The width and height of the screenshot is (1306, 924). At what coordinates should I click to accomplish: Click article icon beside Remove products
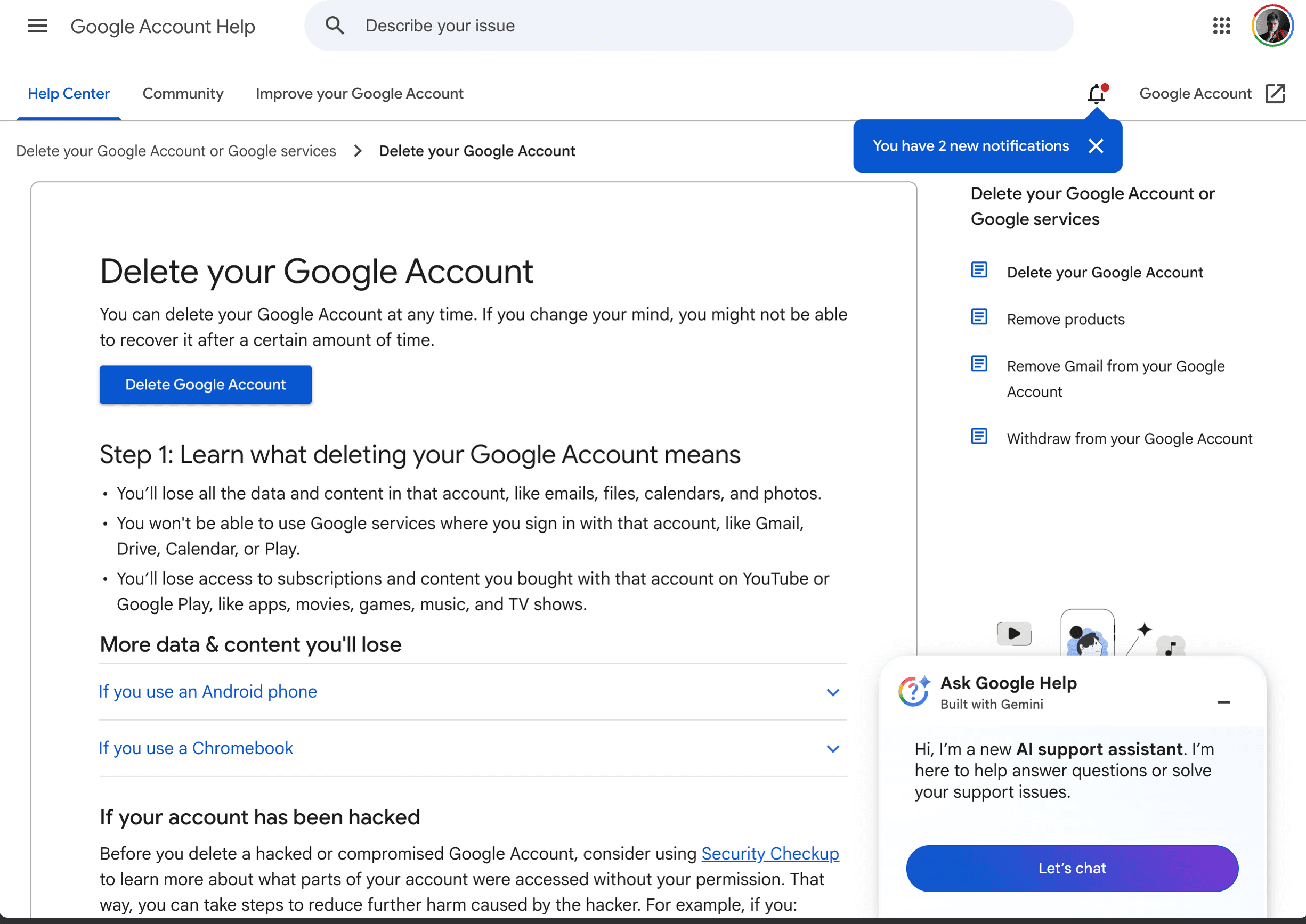tap(979, 317)
